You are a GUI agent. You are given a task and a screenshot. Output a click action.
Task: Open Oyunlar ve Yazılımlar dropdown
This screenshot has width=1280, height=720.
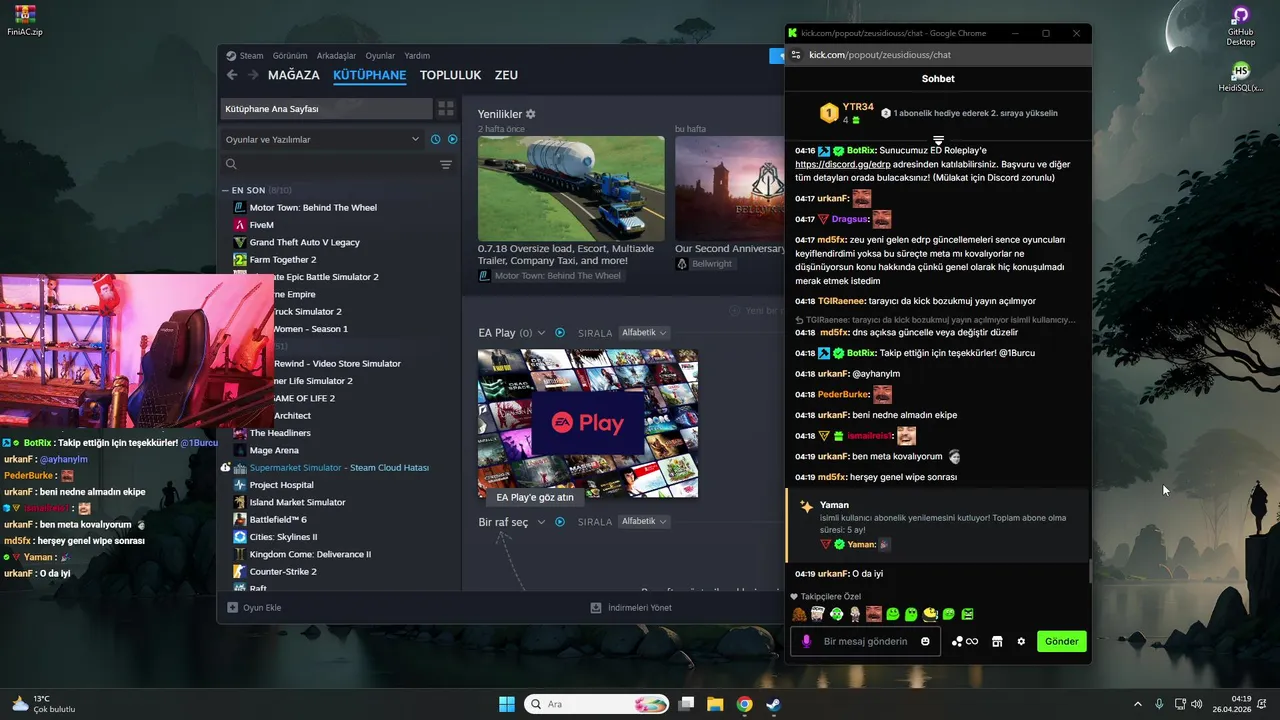pos(322,139)
